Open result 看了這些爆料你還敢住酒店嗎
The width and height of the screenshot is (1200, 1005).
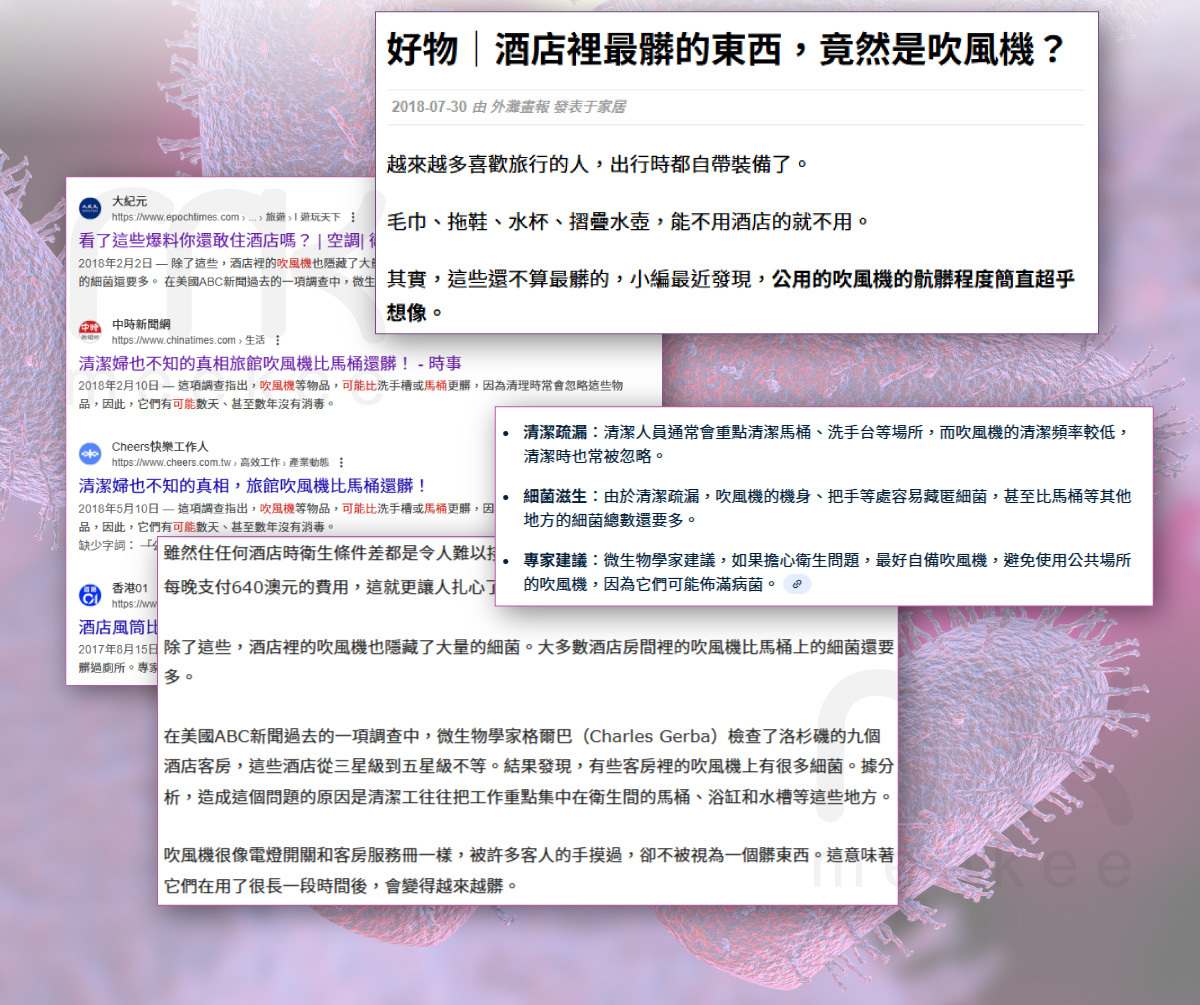[227, 240]
